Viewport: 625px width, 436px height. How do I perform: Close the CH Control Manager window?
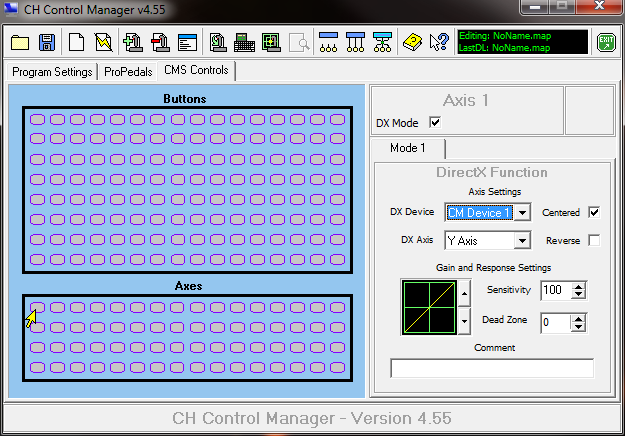(599, 6)
